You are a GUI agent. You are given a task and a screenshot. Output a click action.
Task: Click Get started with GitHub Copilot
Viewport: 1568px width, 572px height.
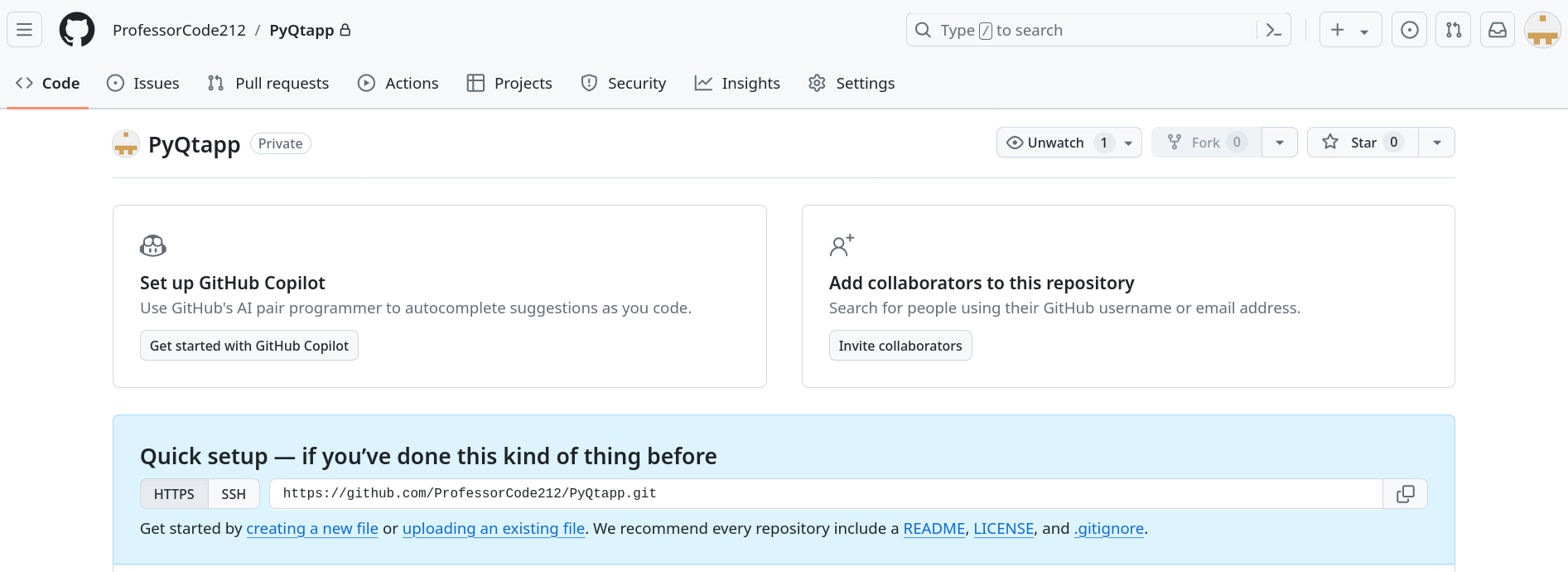(249, 346)
